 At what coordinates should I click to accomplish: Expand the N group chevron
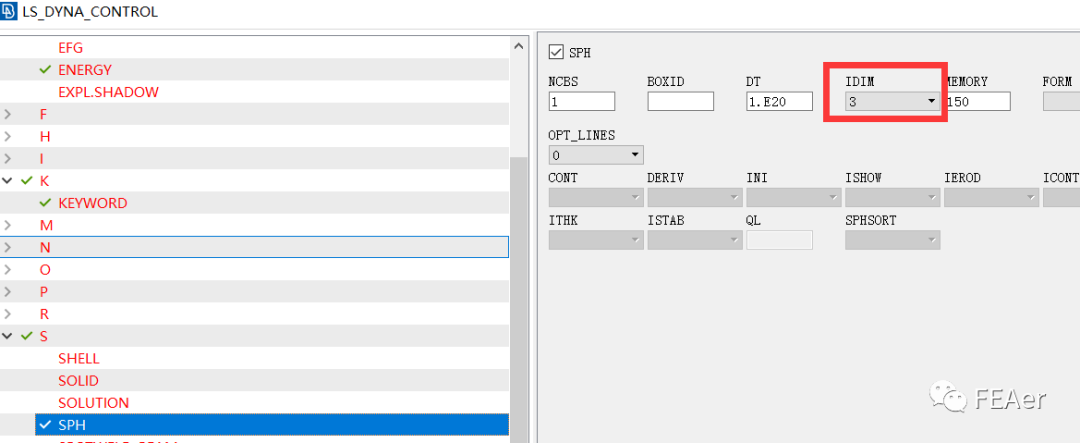click(8, 247)
